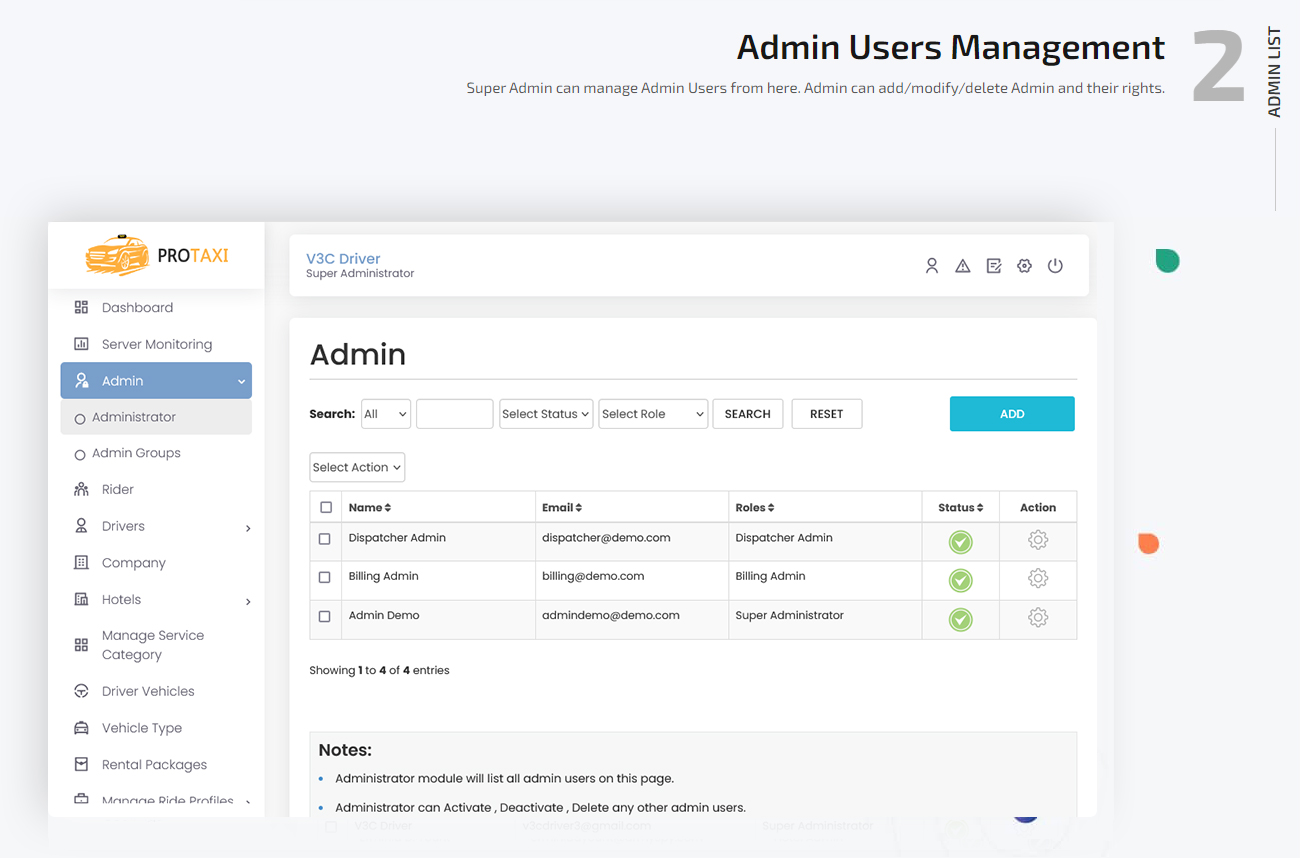Open the alert triangle icon in header
This screenshot has height=858, width=1301.
click(962, 266)
